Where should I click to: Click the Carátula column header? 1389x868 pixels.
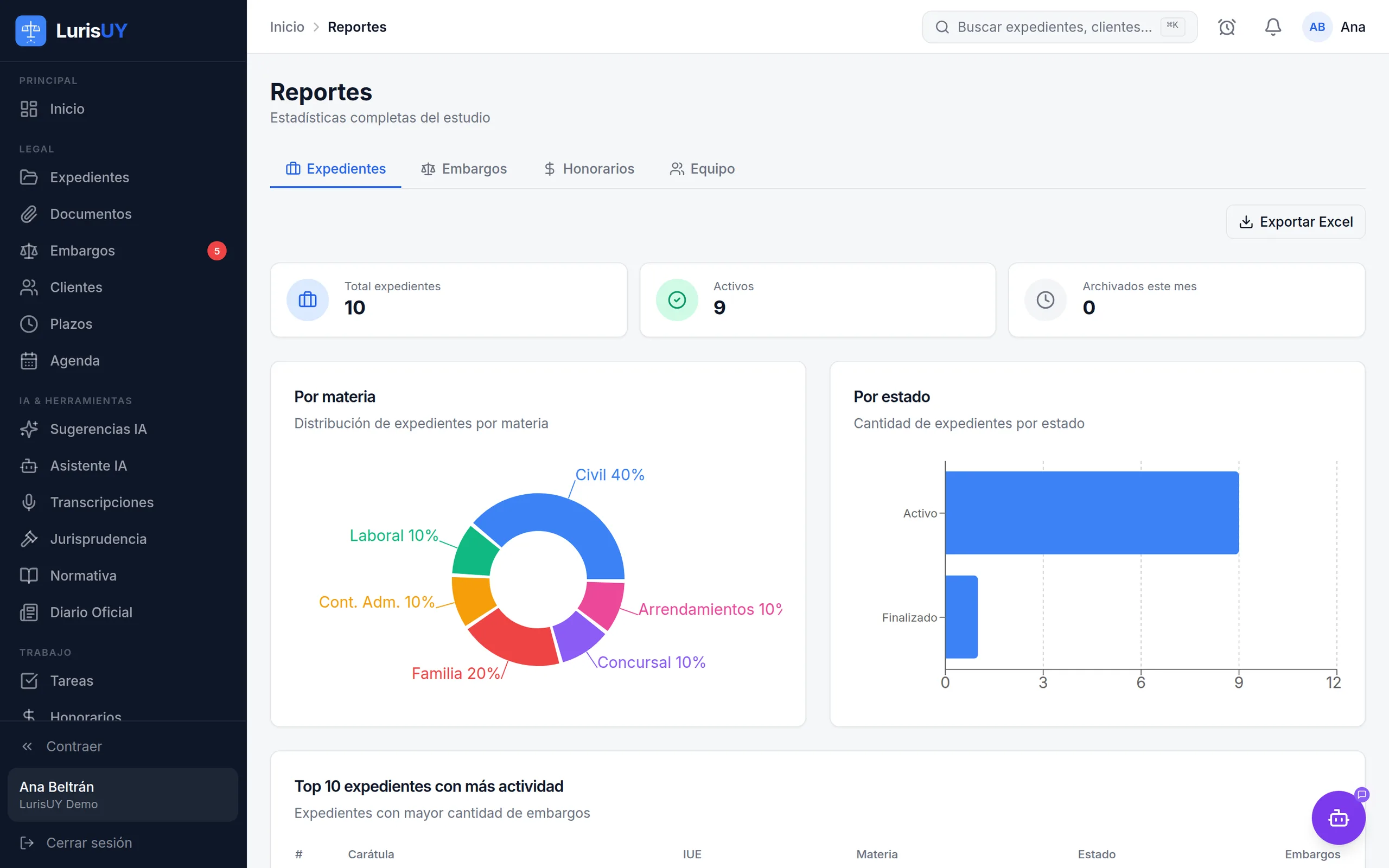371,854
